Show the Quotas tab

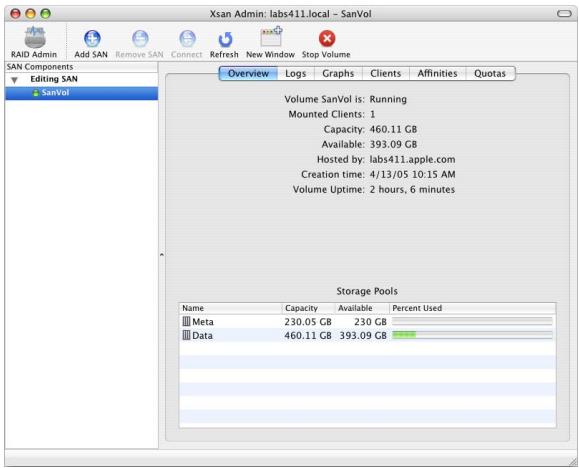coord(490,74)
